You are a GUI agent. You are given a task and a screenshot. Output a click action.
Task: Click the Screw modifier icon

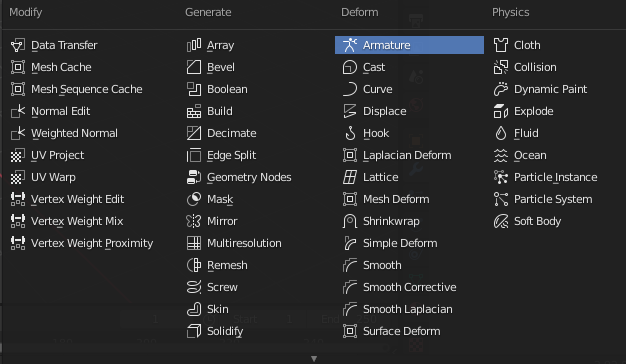coord(194,287)
